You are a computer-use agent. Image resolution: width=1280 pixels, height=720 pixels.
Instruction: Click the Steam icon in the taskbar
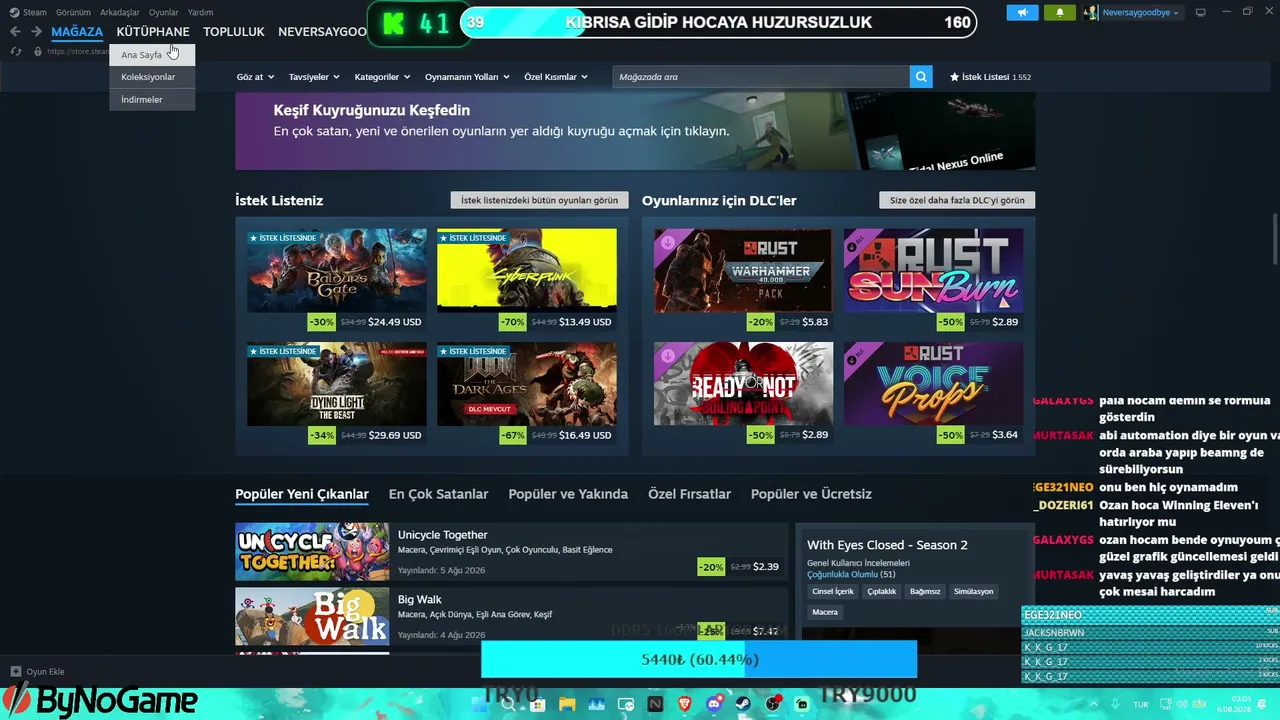click(743, 704)
